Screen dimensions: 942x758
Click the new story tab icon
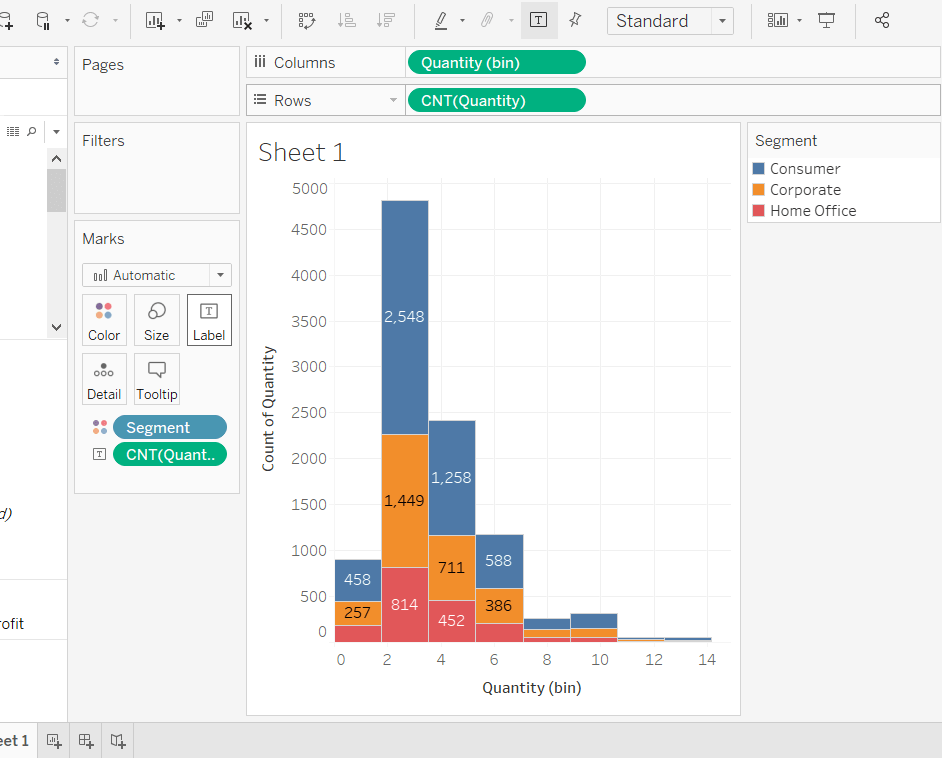click(x=118, y=741)
